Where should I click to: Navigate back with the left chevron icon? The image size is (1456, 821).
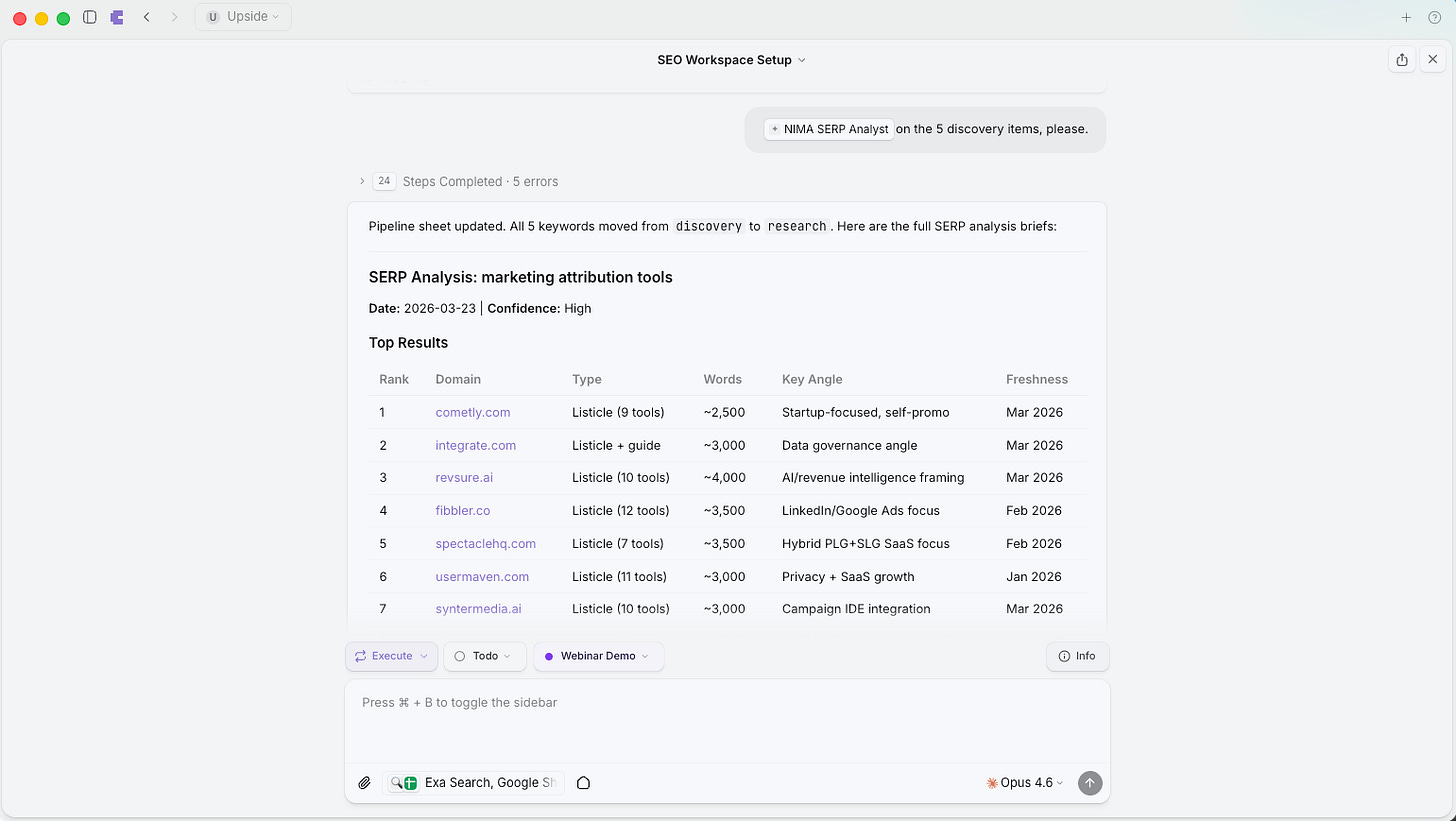(x=146, y=17)
